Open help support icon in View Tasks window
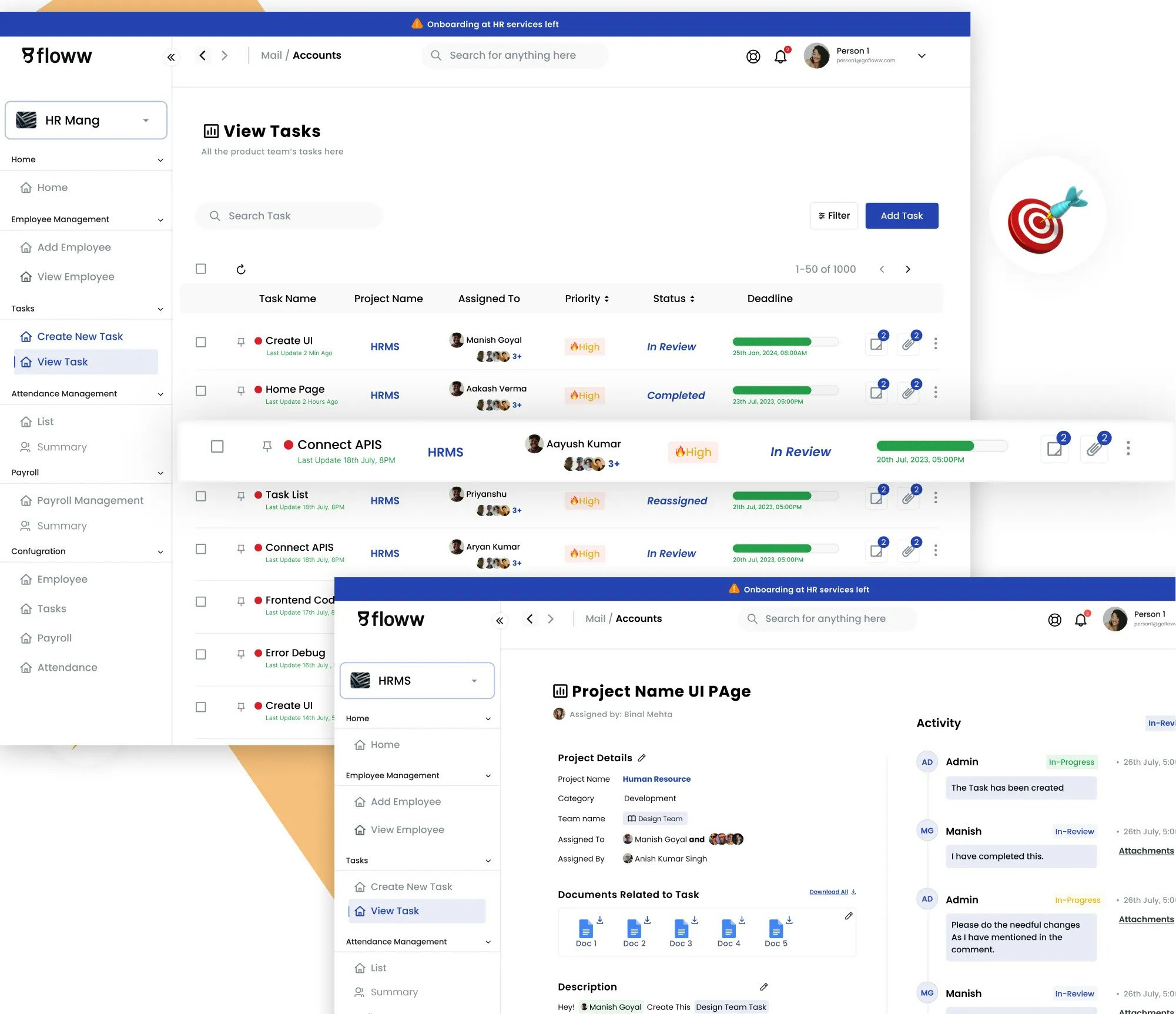1176x1014 pixels. [753, 56]
